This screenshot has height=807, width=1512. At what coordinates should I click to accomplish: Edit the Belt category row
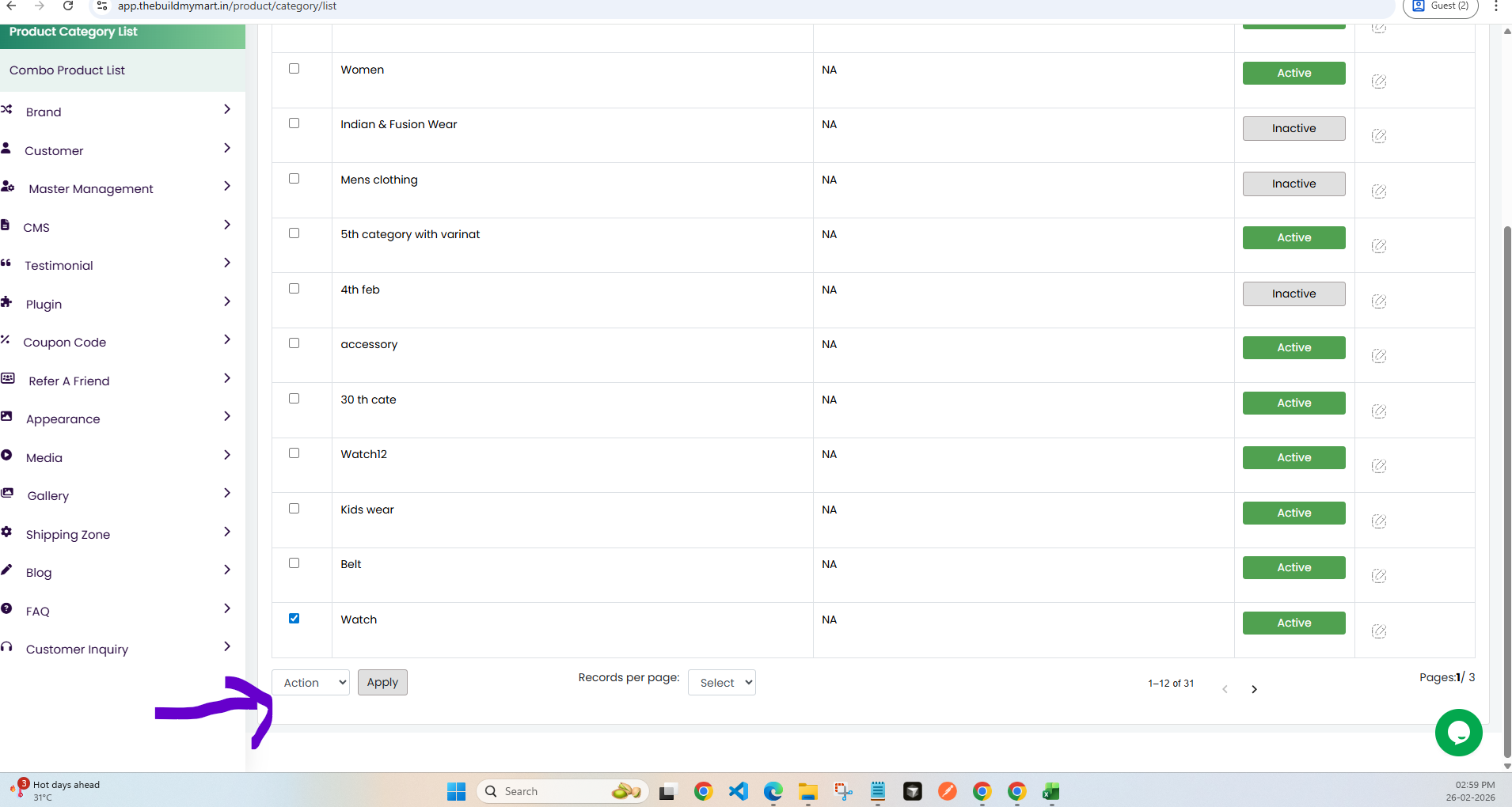1378,576
